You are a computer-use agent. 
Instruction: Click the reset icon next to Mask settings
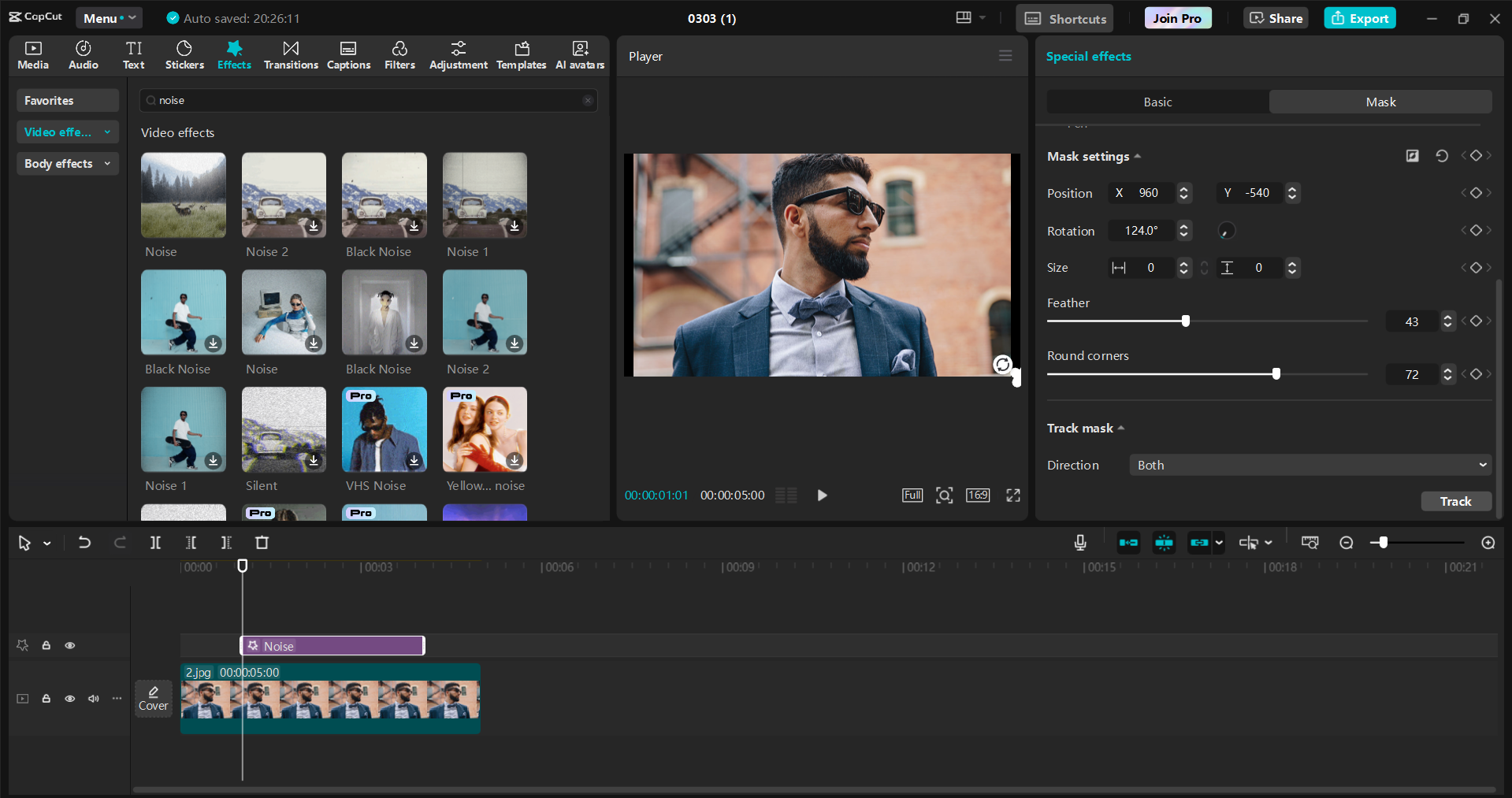click(x=1442, y=156)
